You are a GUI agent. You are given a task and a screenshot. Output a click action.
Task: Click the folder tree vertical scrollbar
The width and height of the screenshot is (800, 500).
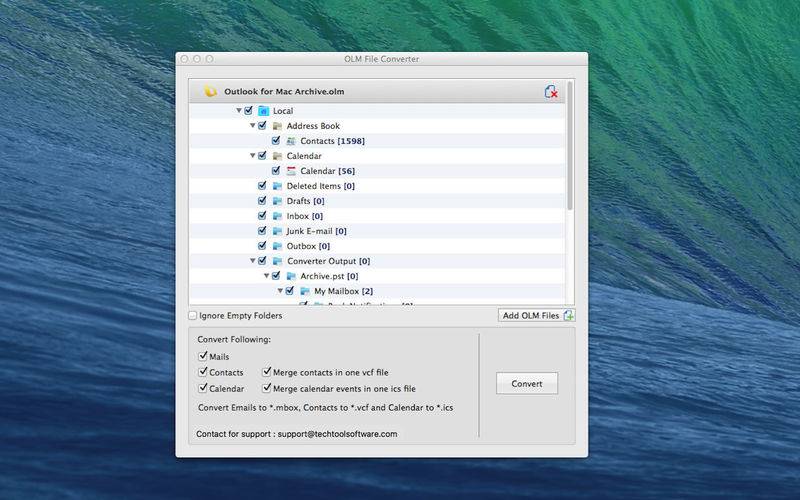[x=569, y=148]
